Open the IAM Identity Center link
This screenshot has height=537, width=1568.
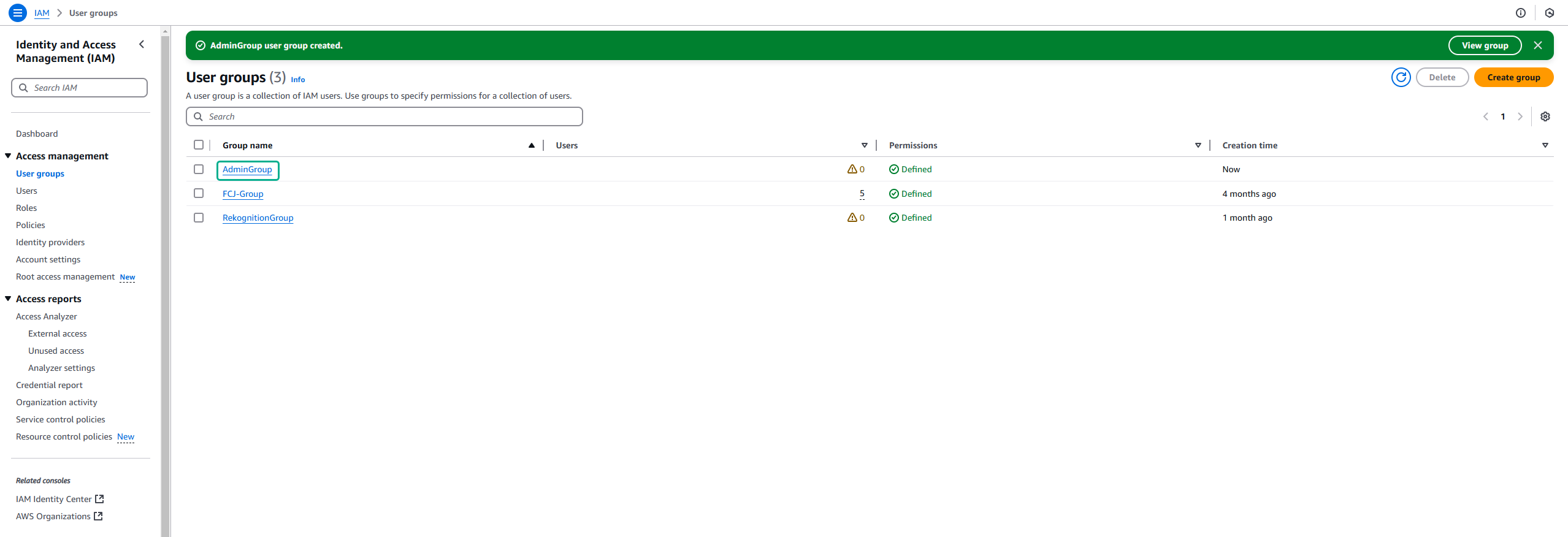pos(53,499)
